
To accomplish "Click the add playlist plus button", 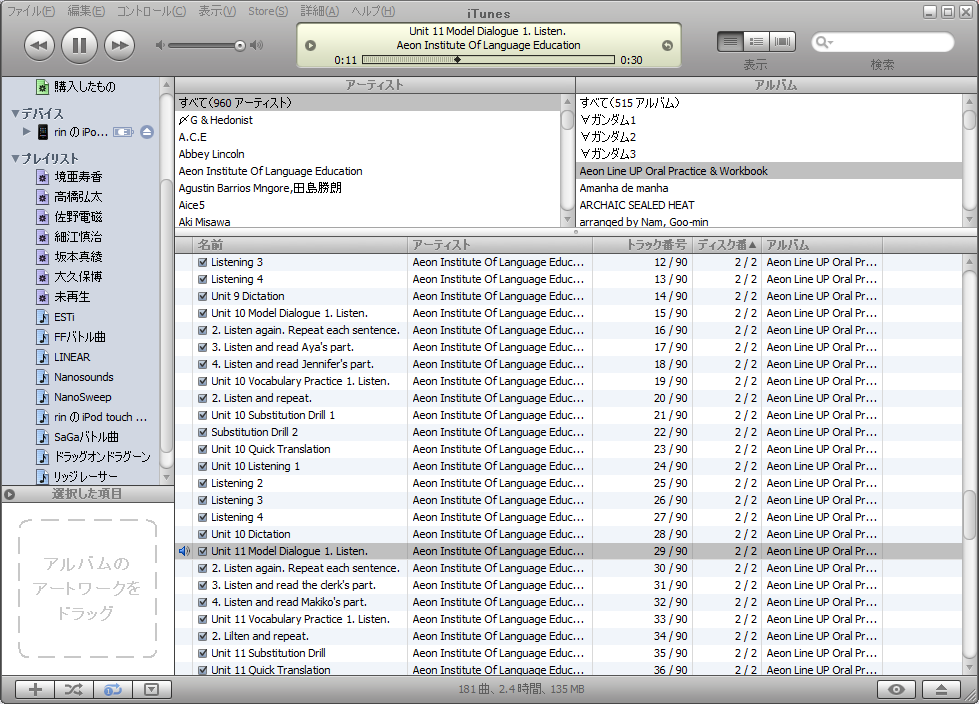I will [35, 689].
